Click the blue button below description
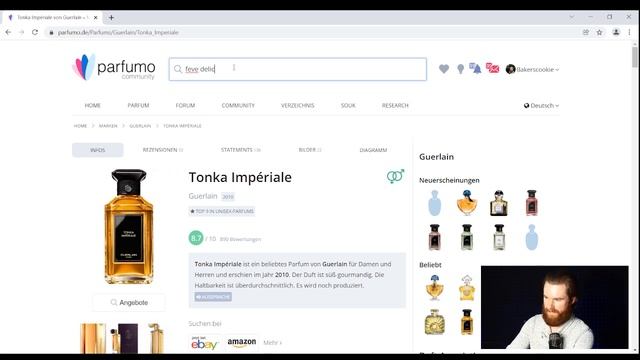 [x=213, y=297]
